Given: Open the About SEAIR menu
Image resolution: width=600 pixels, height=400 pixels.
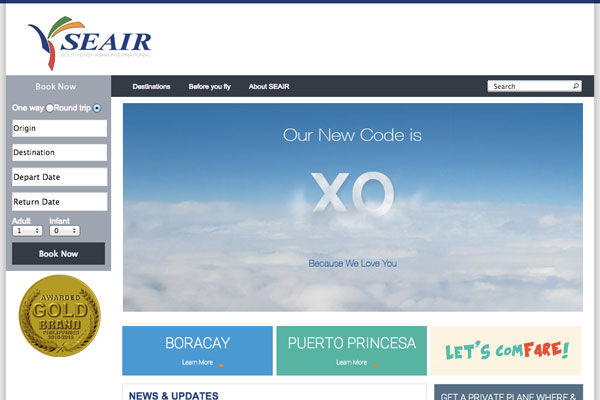Looking at the screenshot, I should tap(269, 87).
